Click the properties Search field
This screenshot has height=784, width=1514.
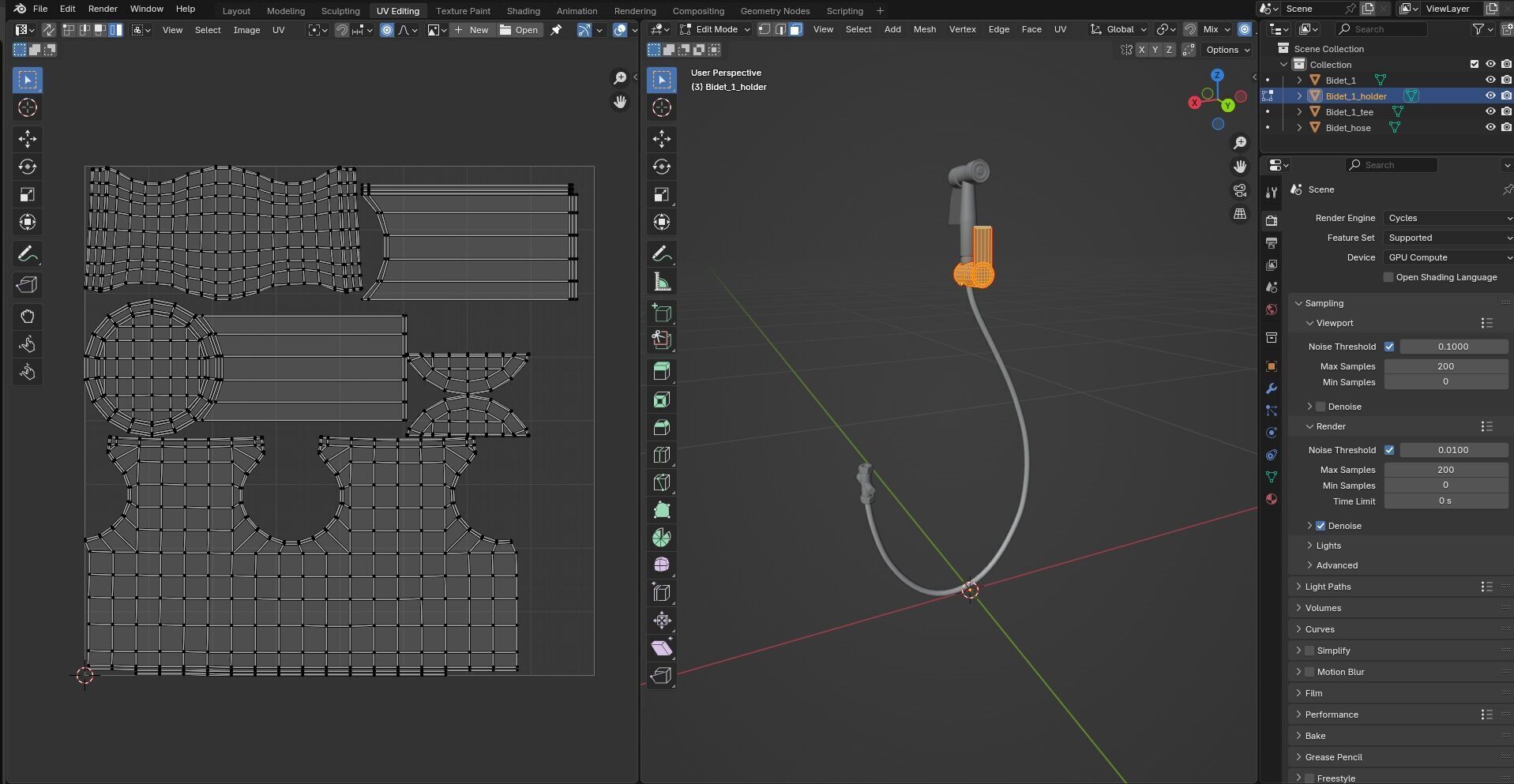1391,165
